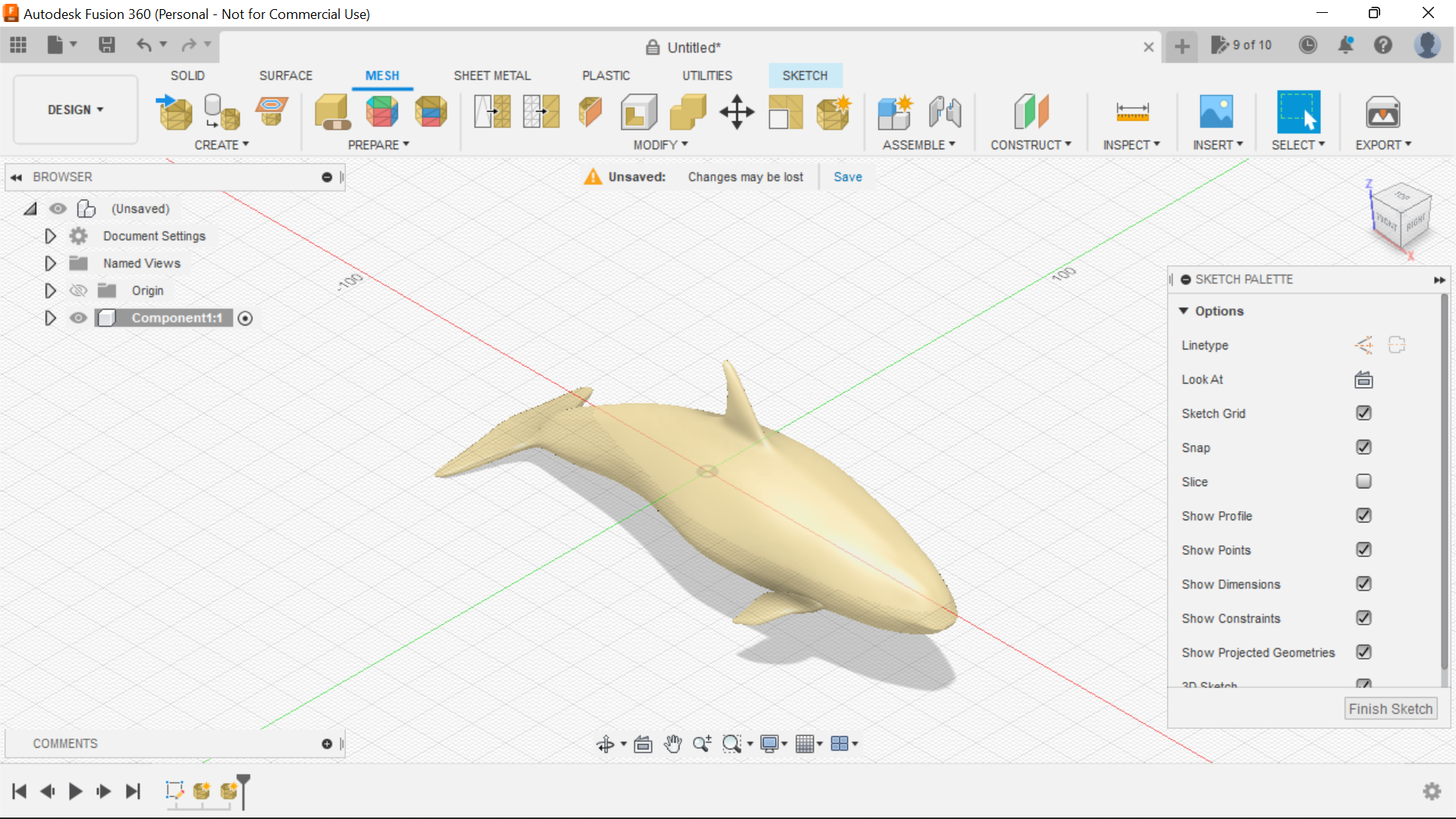Switch to the SHEET METAL tab
1456x819 pixels.
(492, 75)
